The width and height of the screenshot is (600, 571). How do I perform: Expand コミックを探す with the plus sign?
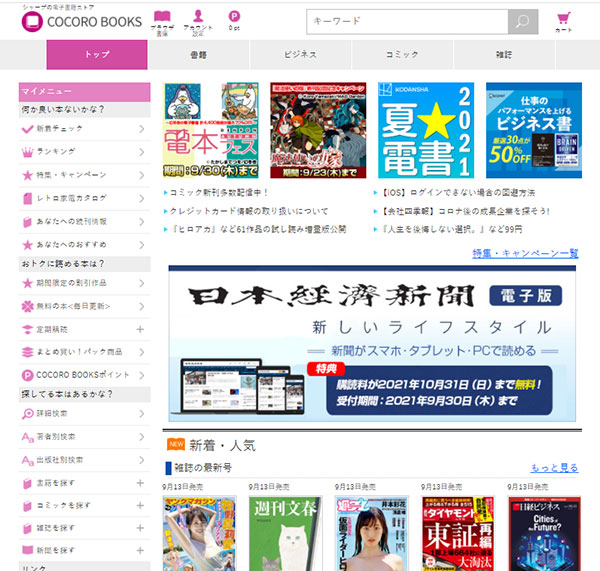click(x=140, y=506)
